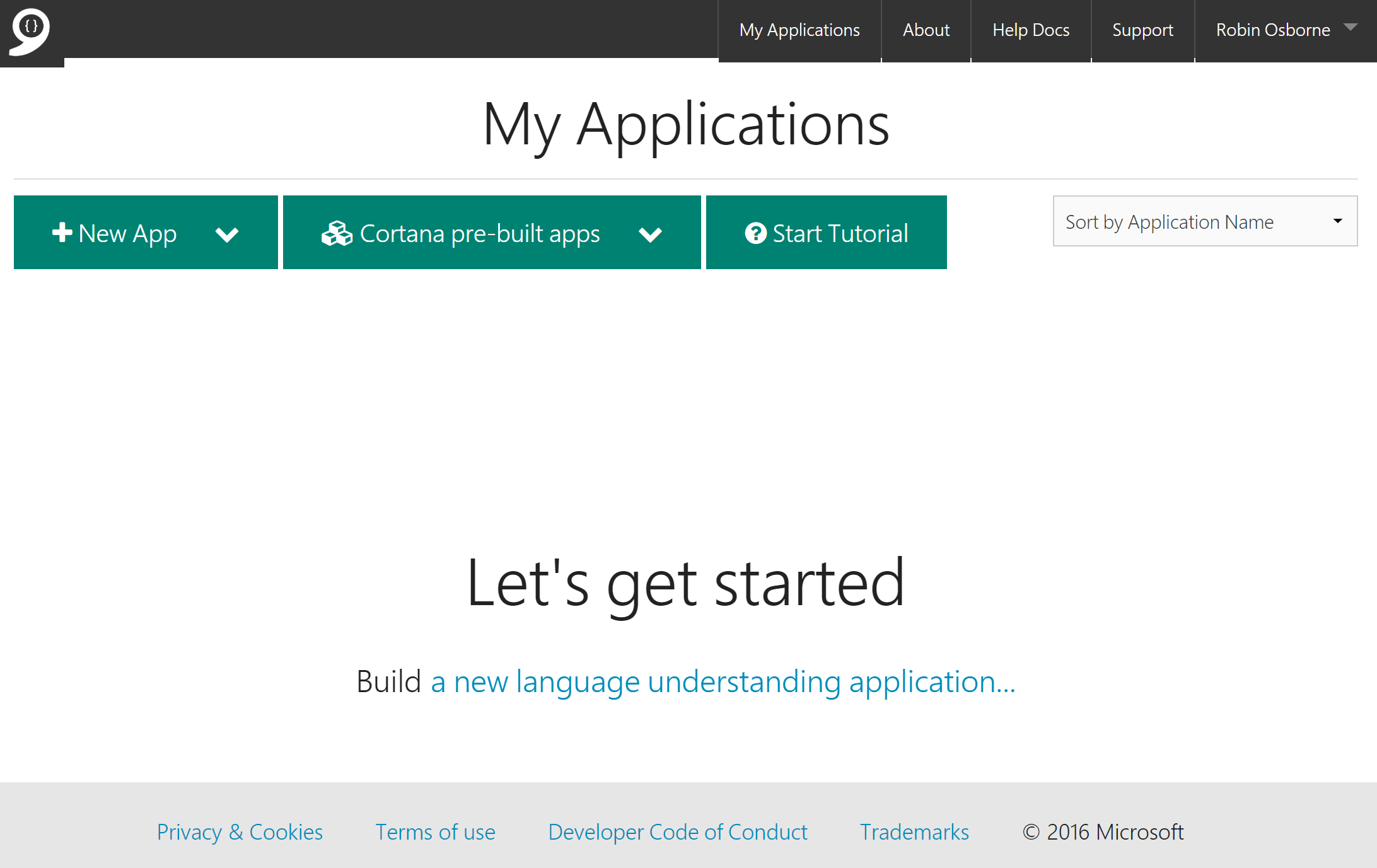The image size is (1377, 868).
Task: Follow the new language understanding application link
Action: [x=723, y=682]
